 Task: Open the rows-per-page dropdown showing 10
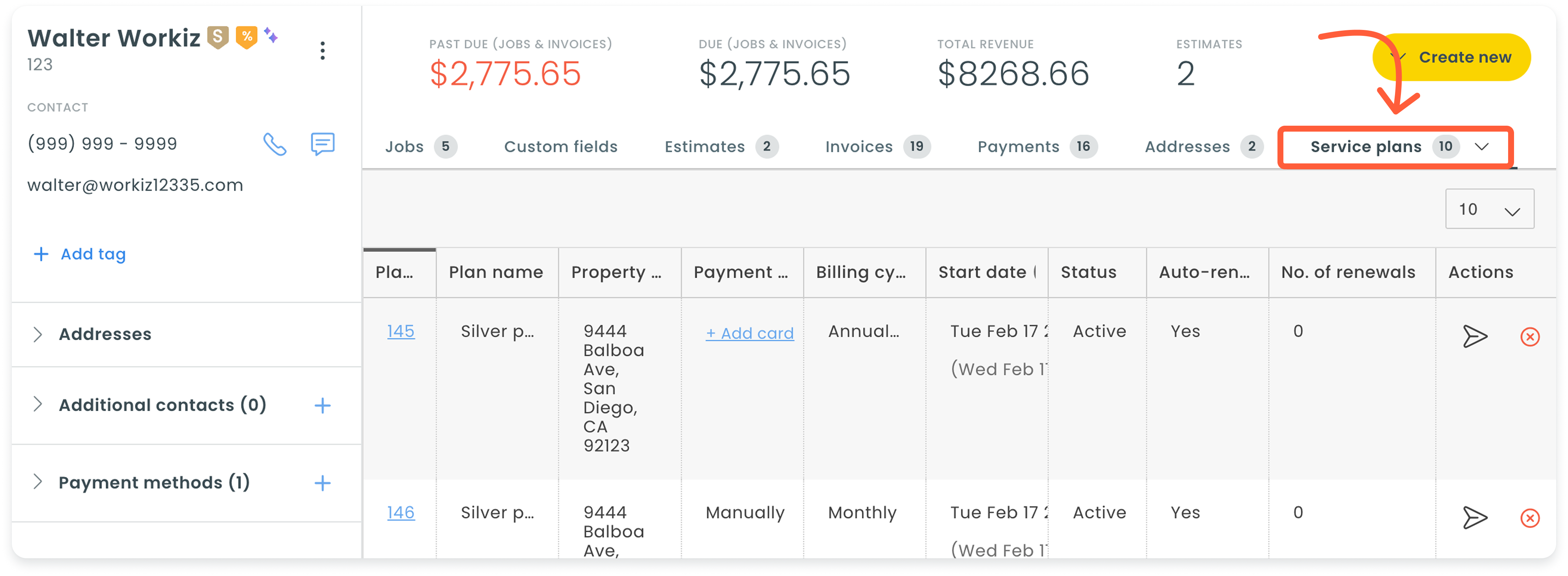[1489, 209]
